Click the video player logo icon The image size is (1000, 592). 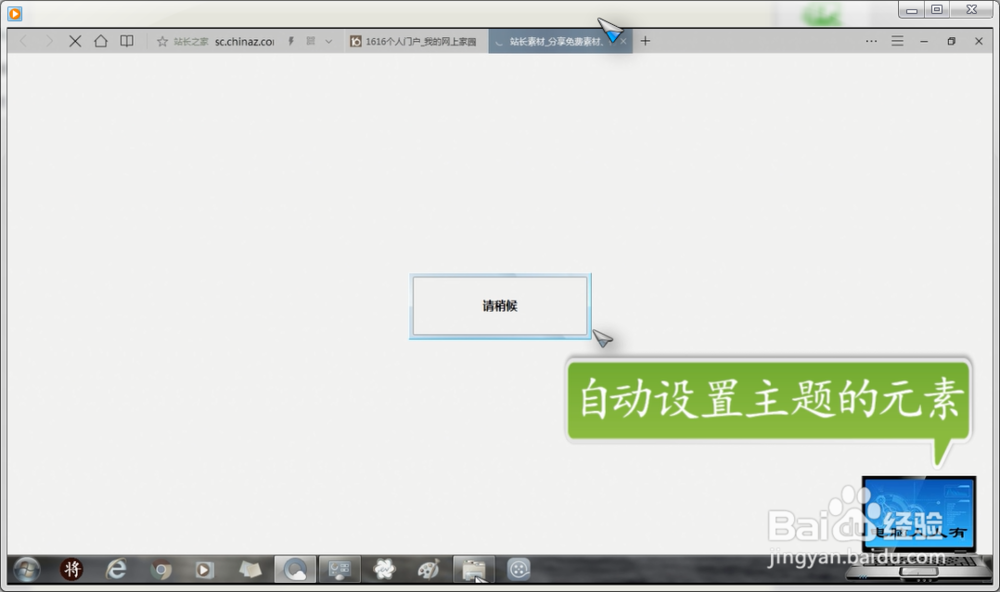point(15,13)
